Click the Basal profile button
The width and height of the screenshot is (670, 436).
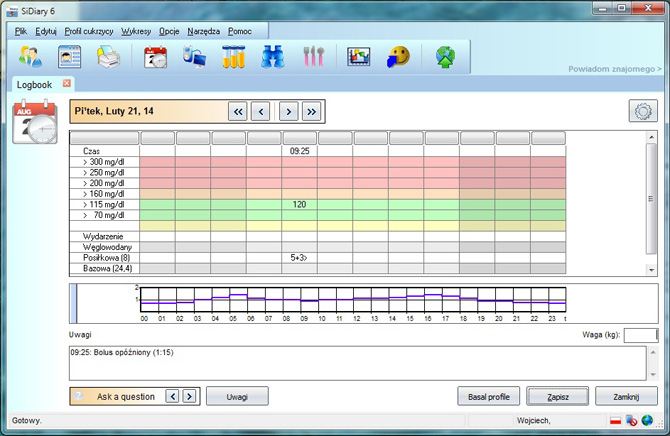pos(488,396)
